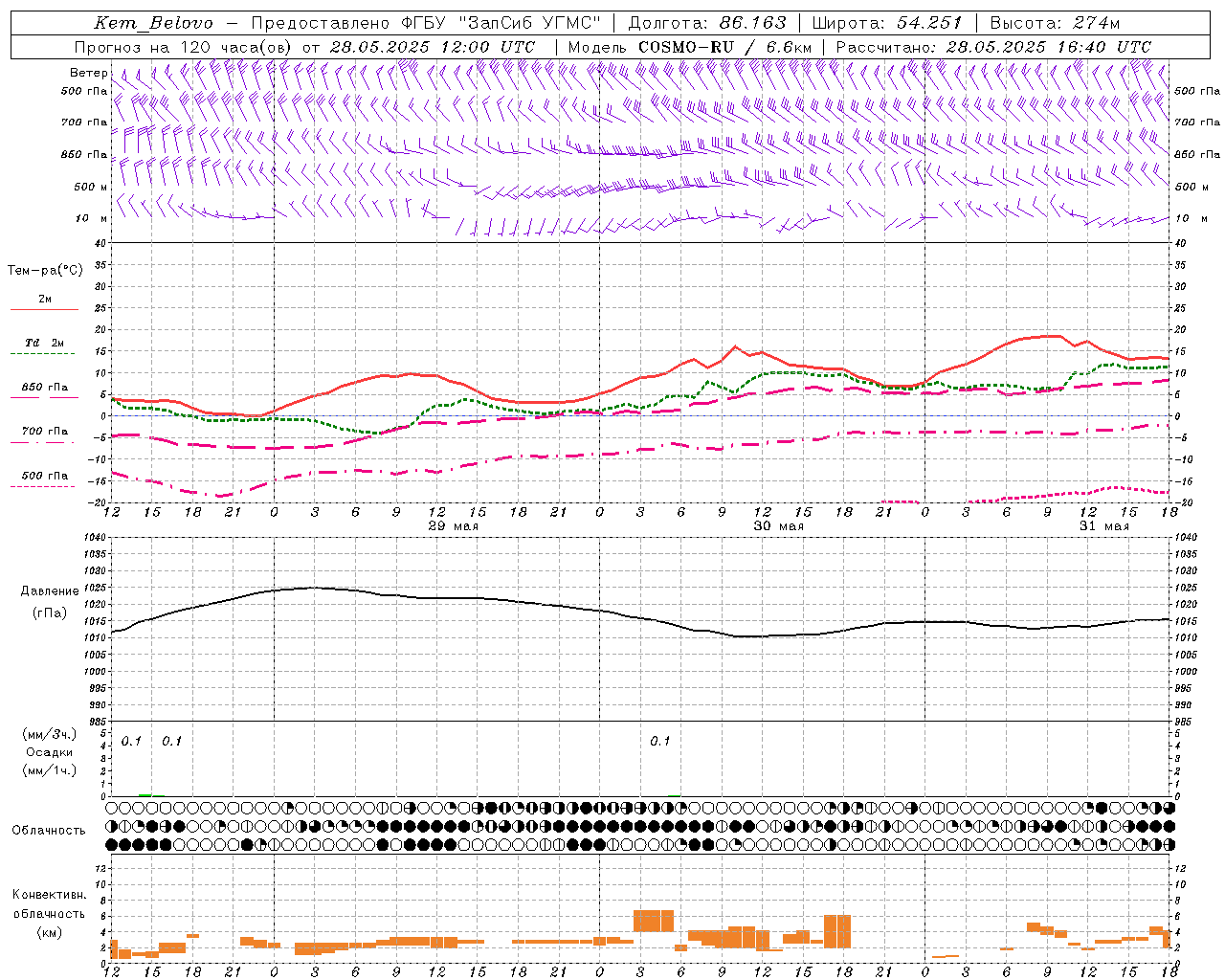The image size is (1225, 980).
Task: Click the 'Ветер' wind panel label
Action: 89,73
